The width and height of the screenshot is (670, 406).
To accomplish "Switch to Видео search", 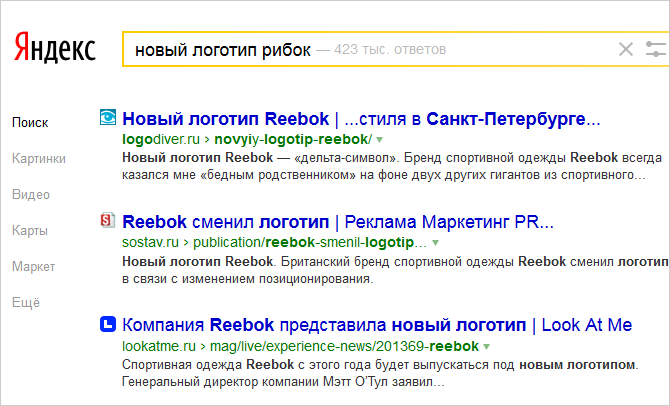I will point(31,194).
